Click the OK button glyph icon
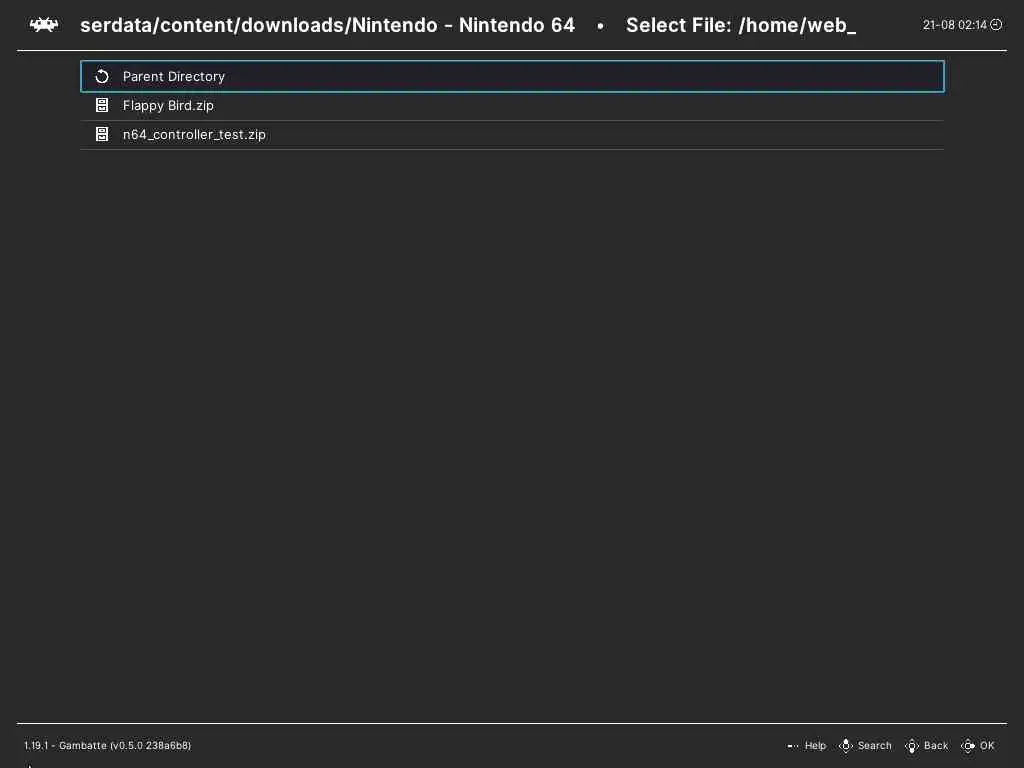The height and width of the screenshot is (768, 1024). coord(968,746)
